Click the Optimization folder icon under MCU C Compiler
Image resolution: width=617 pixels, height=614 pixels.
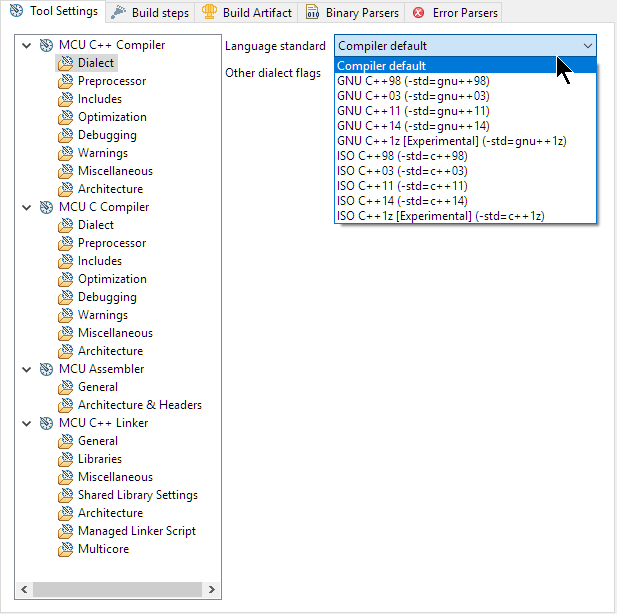[x=65, y=279]
